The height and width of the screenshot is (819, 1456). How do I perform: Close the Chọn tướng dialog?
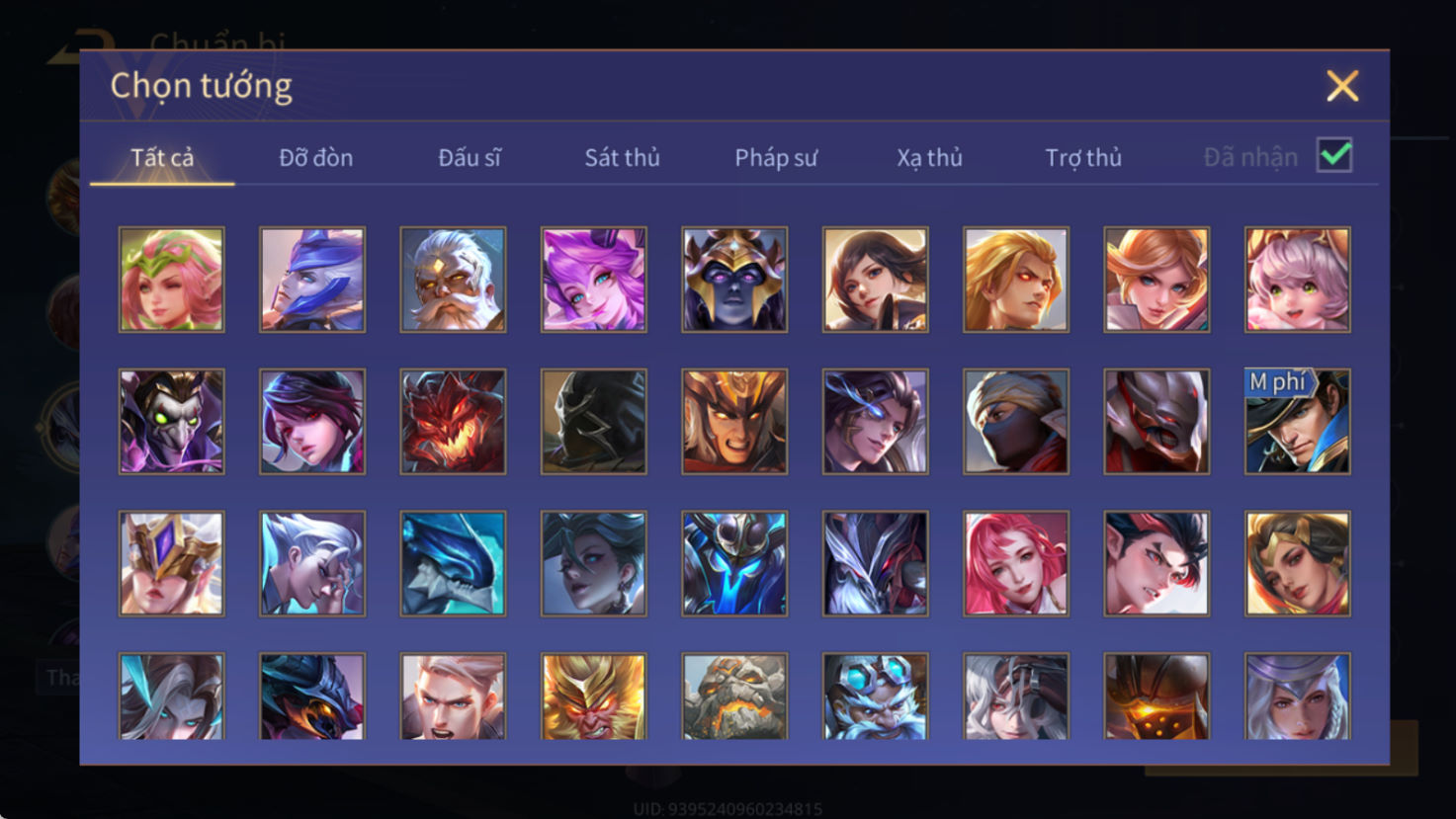click(x=1342, y=86)
